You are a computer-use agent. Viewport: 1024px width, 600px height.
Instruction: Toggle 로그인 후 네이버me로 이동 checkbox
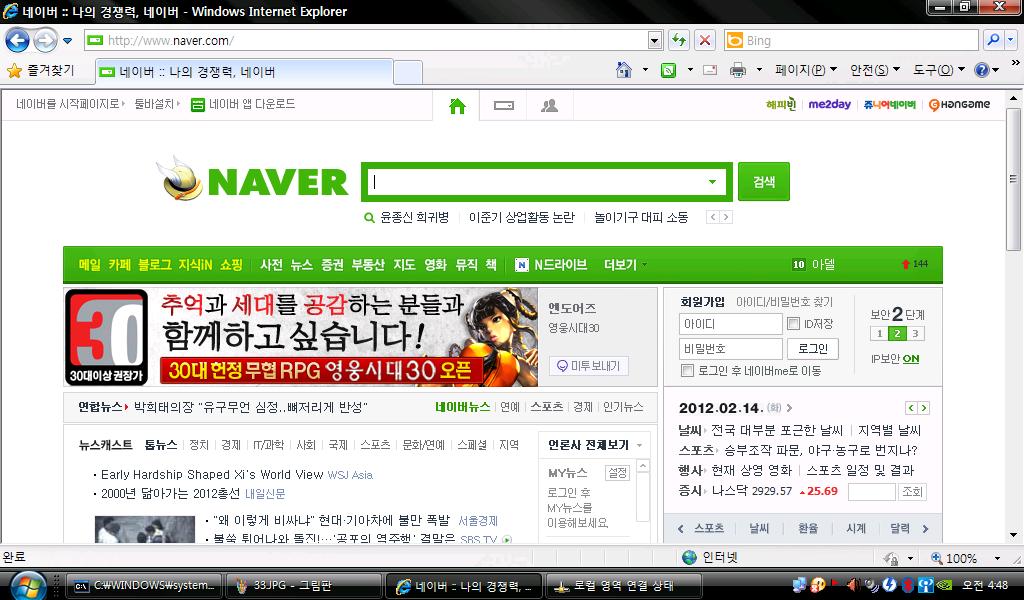(x=687, y=370)
